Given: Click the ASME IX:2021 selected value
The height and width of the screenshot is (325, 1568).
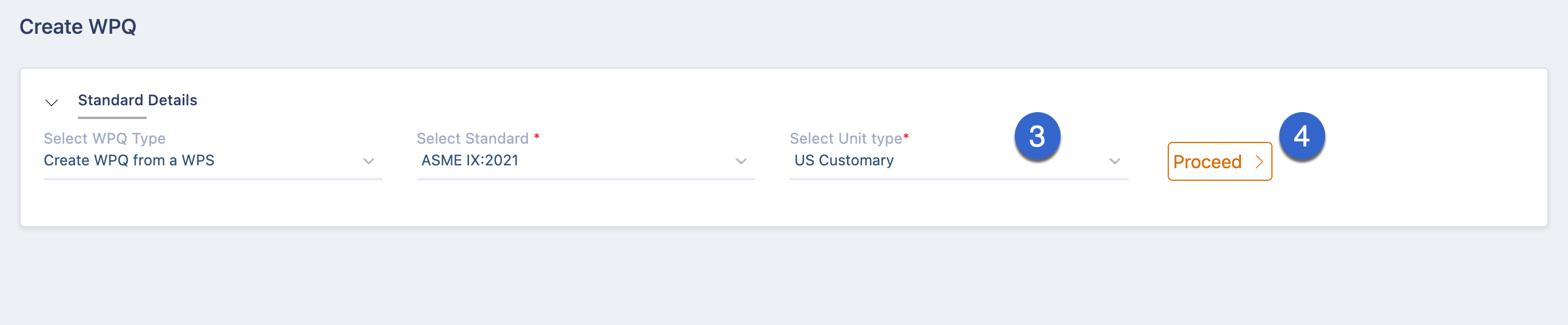Looking at the screenshot, I should pyautogui.click(x=470, y=161).
